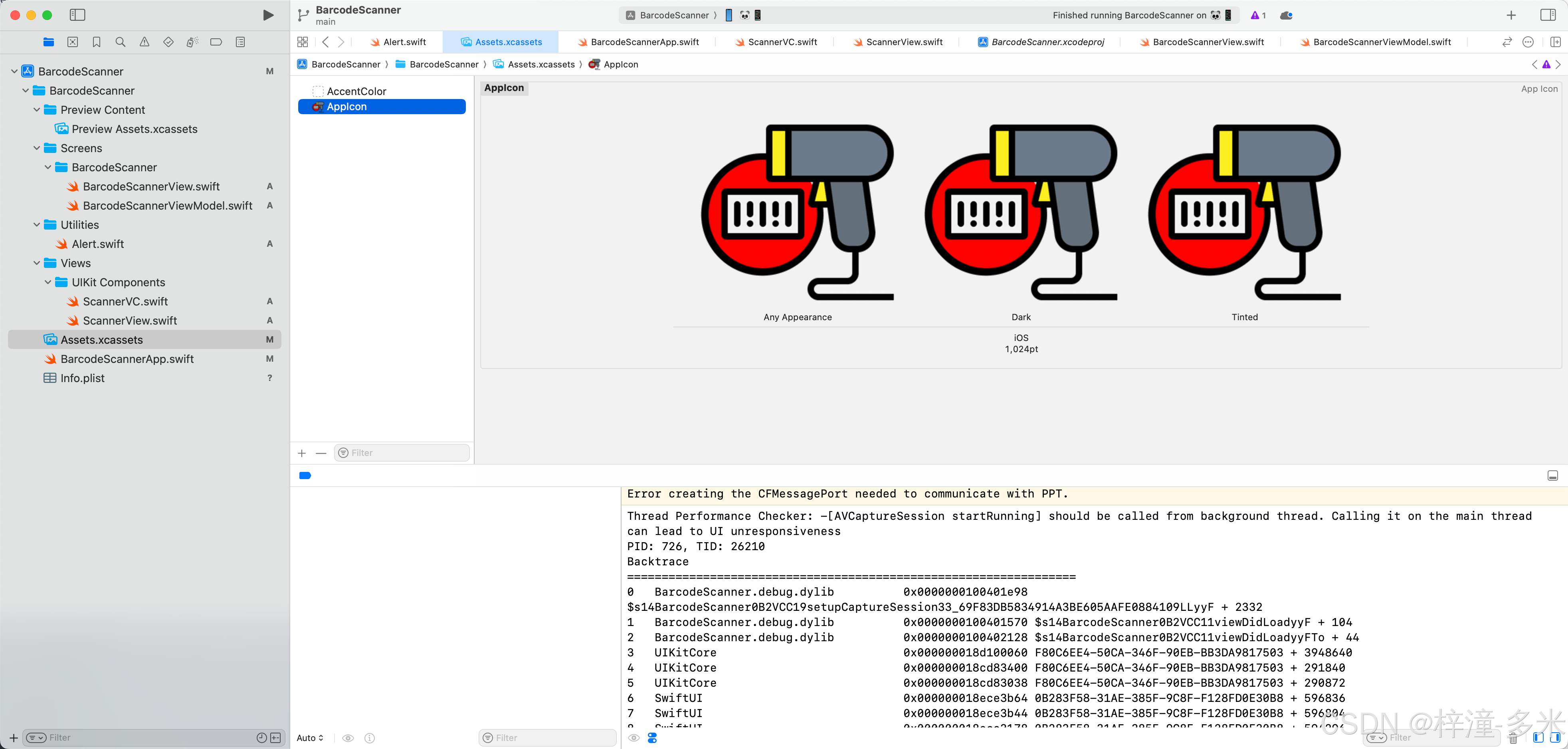Switch to the ScannerVC.swift tab

tap(782, 42)
